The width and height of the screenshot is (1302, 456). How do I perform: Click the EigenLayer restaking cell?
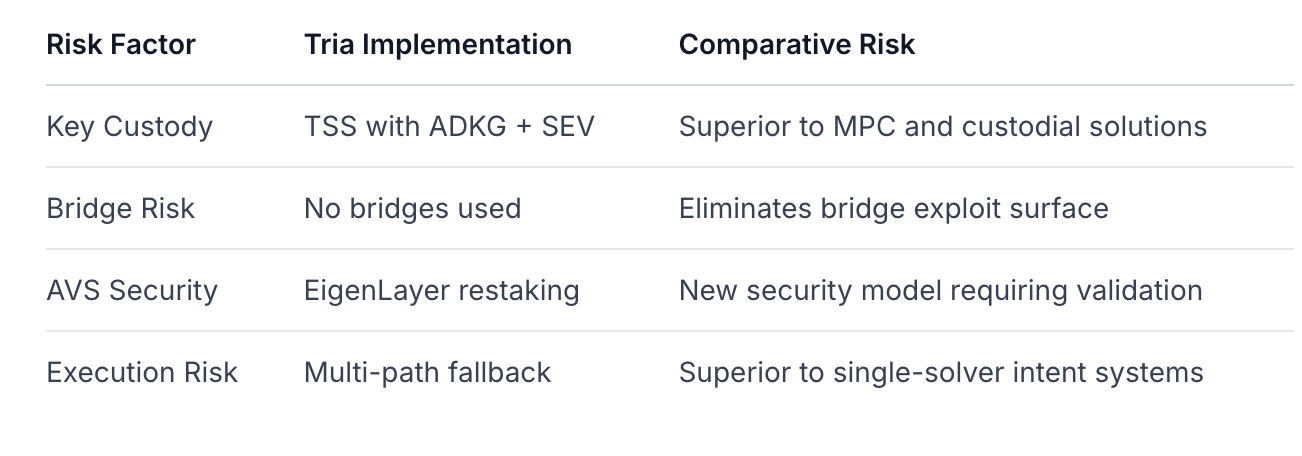441,291
